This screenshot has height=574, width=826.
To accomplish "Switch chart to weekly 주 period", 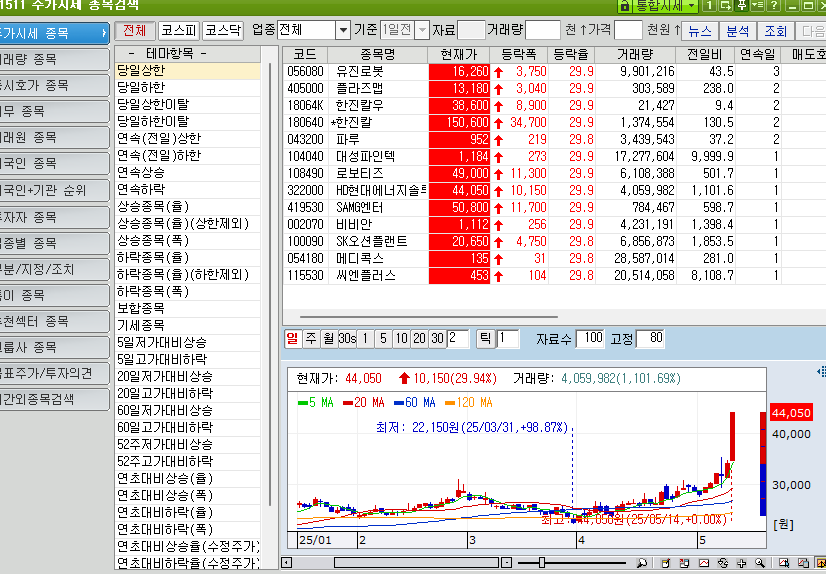I will (x=311, y=338).
